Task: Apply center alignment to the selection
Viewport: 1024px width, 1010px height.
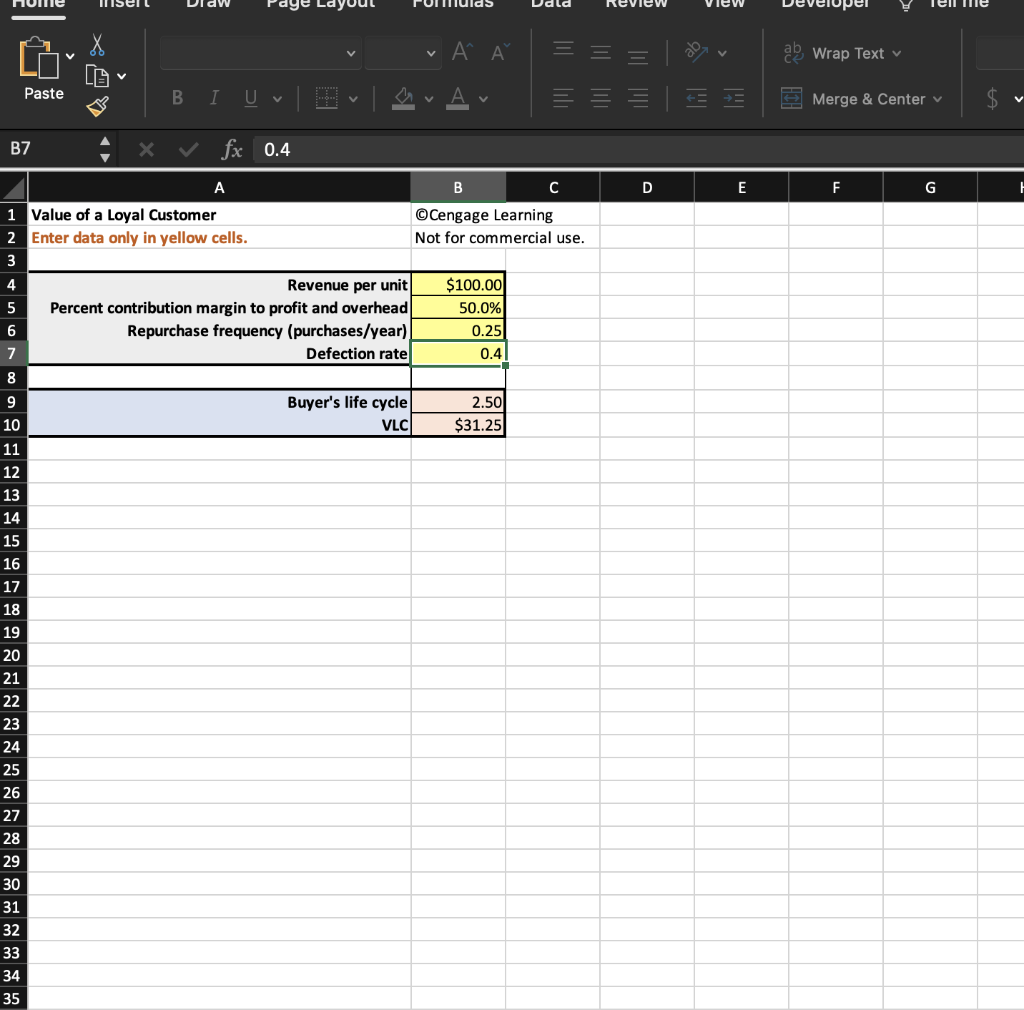Action: [600, 97]
